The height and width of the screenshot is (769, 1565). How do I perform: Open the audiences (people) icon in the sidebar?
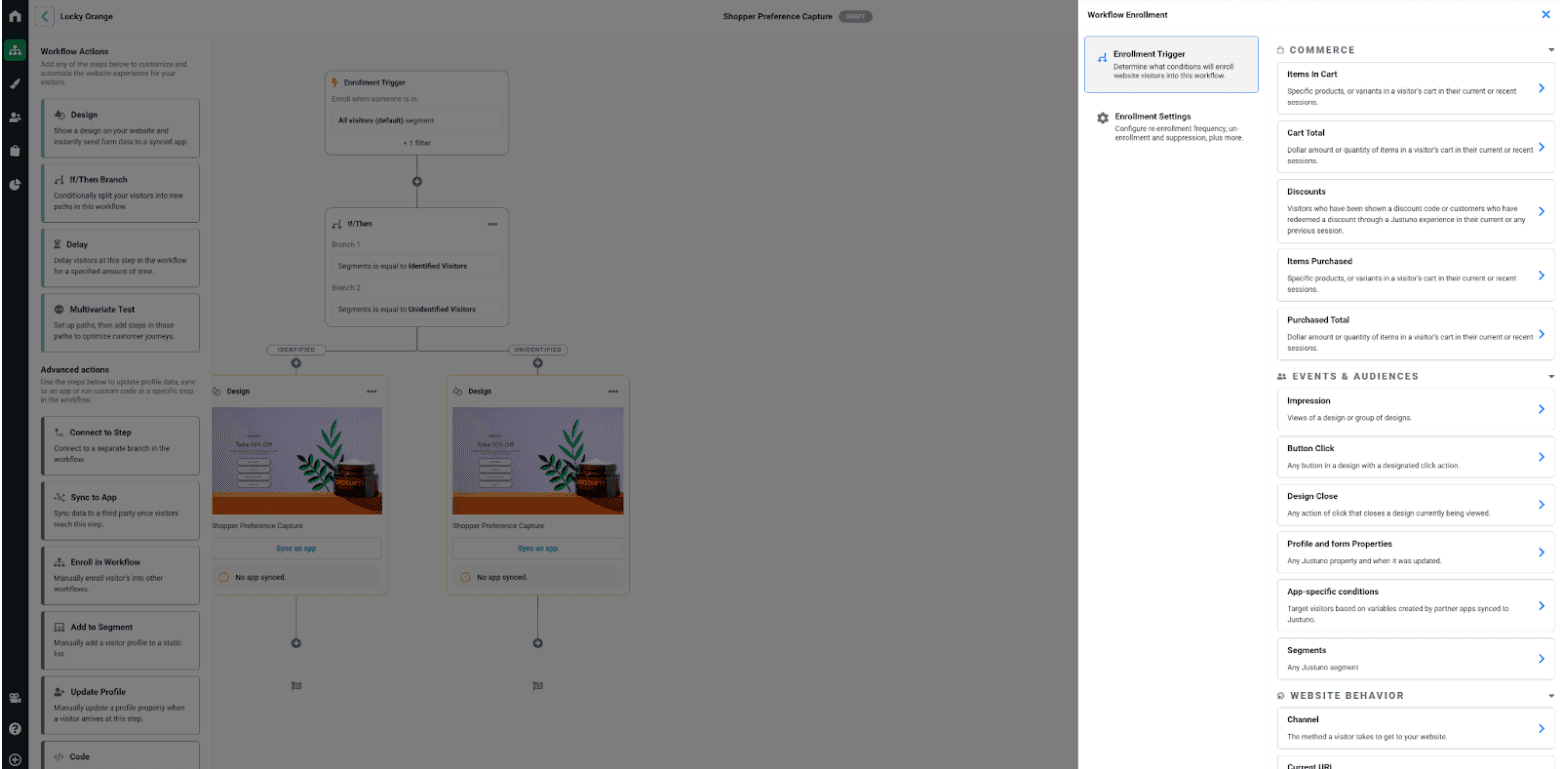coord(14,117)
